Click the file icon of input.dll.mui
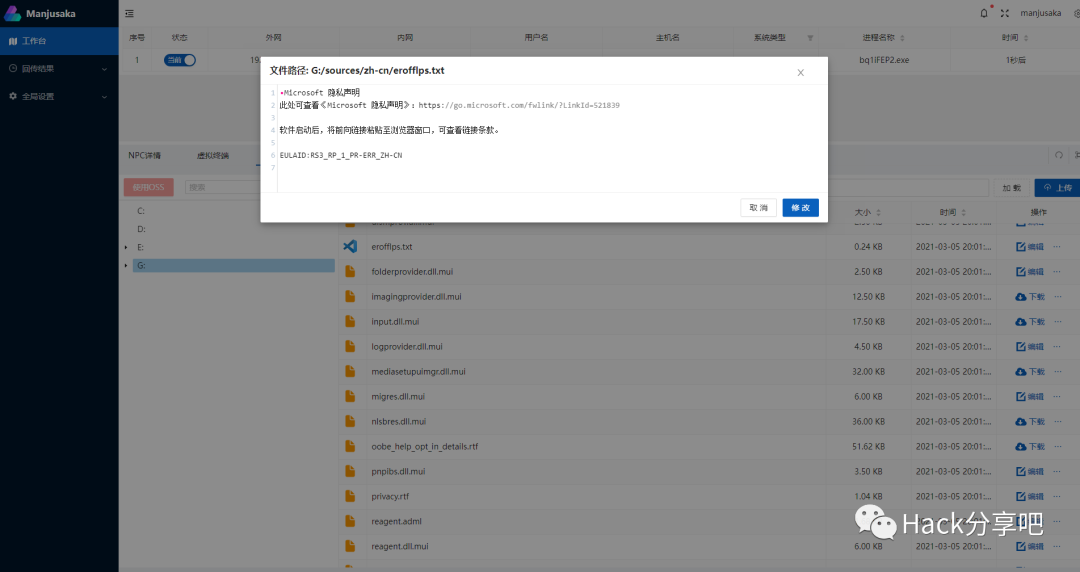 (350, 321)
